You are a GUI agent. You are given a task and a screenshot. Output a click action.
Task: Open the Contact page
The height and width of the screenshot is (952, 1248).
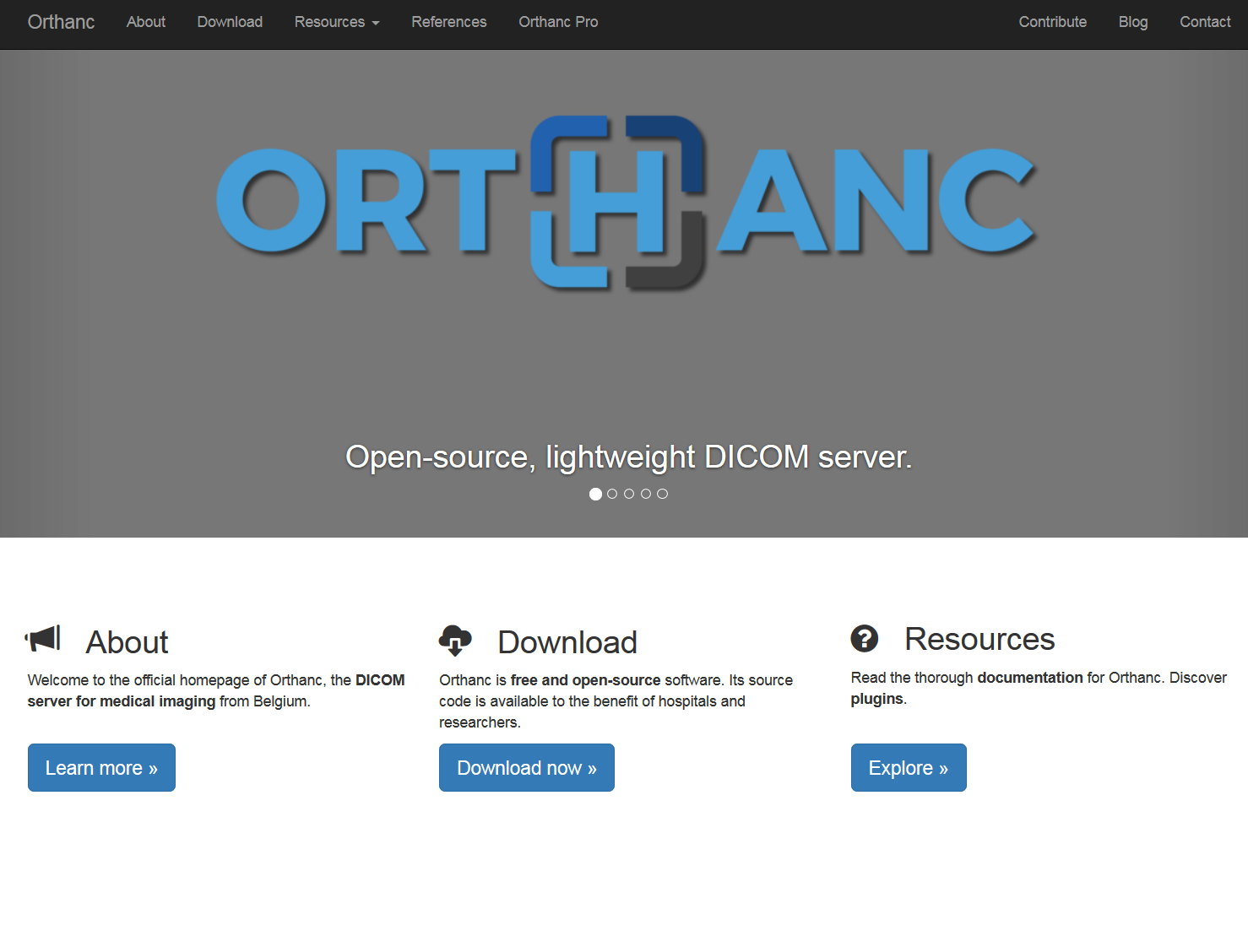(1205, 22)
